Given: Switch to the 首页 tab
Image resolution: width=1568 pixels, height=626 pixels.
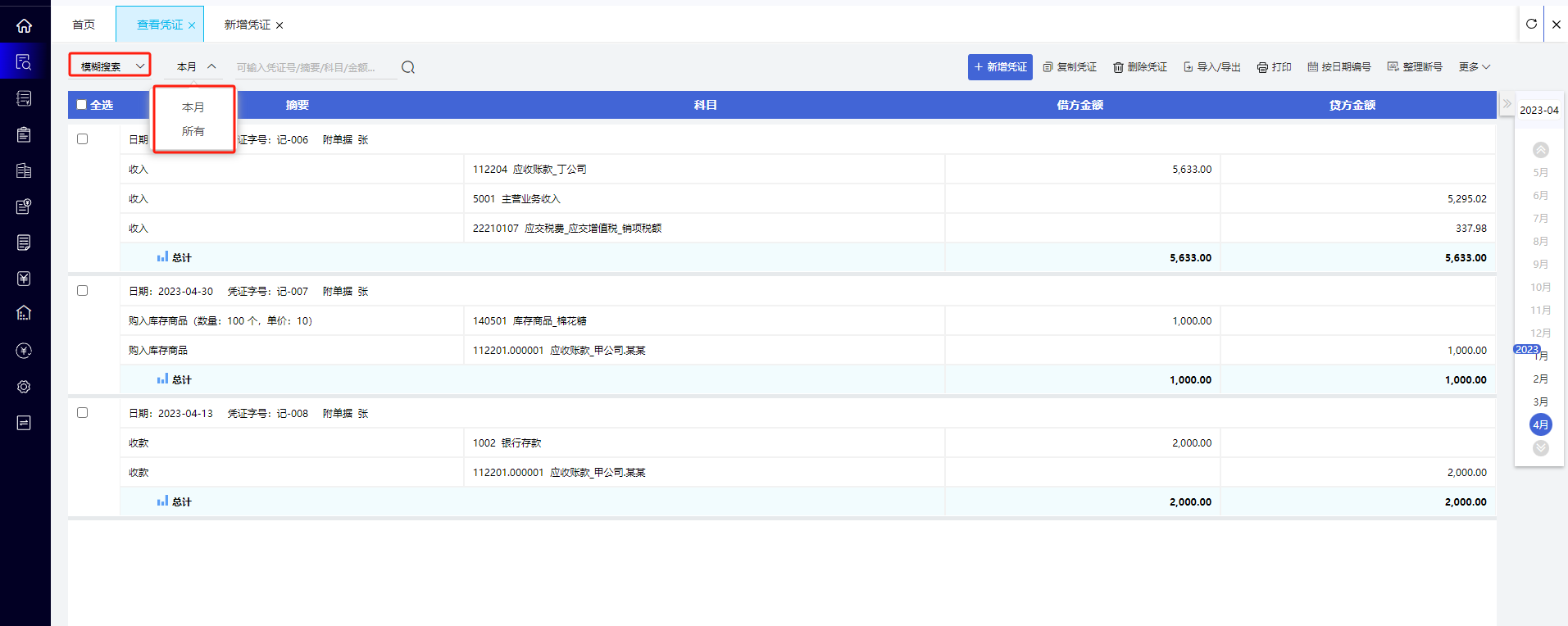Looking at the screenshot, I should 84,25.
